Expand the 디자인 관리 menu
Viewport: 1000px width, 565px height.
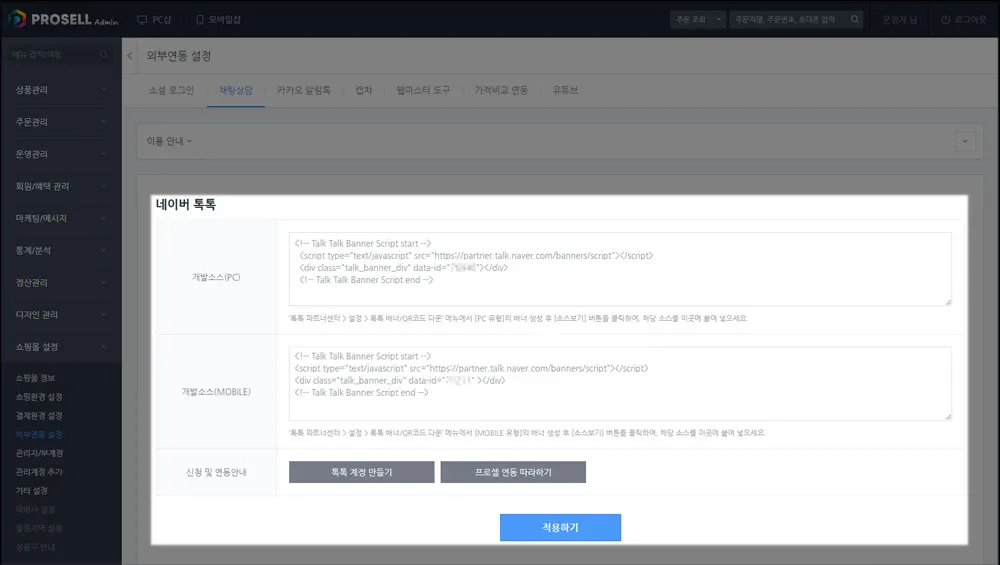61,314
